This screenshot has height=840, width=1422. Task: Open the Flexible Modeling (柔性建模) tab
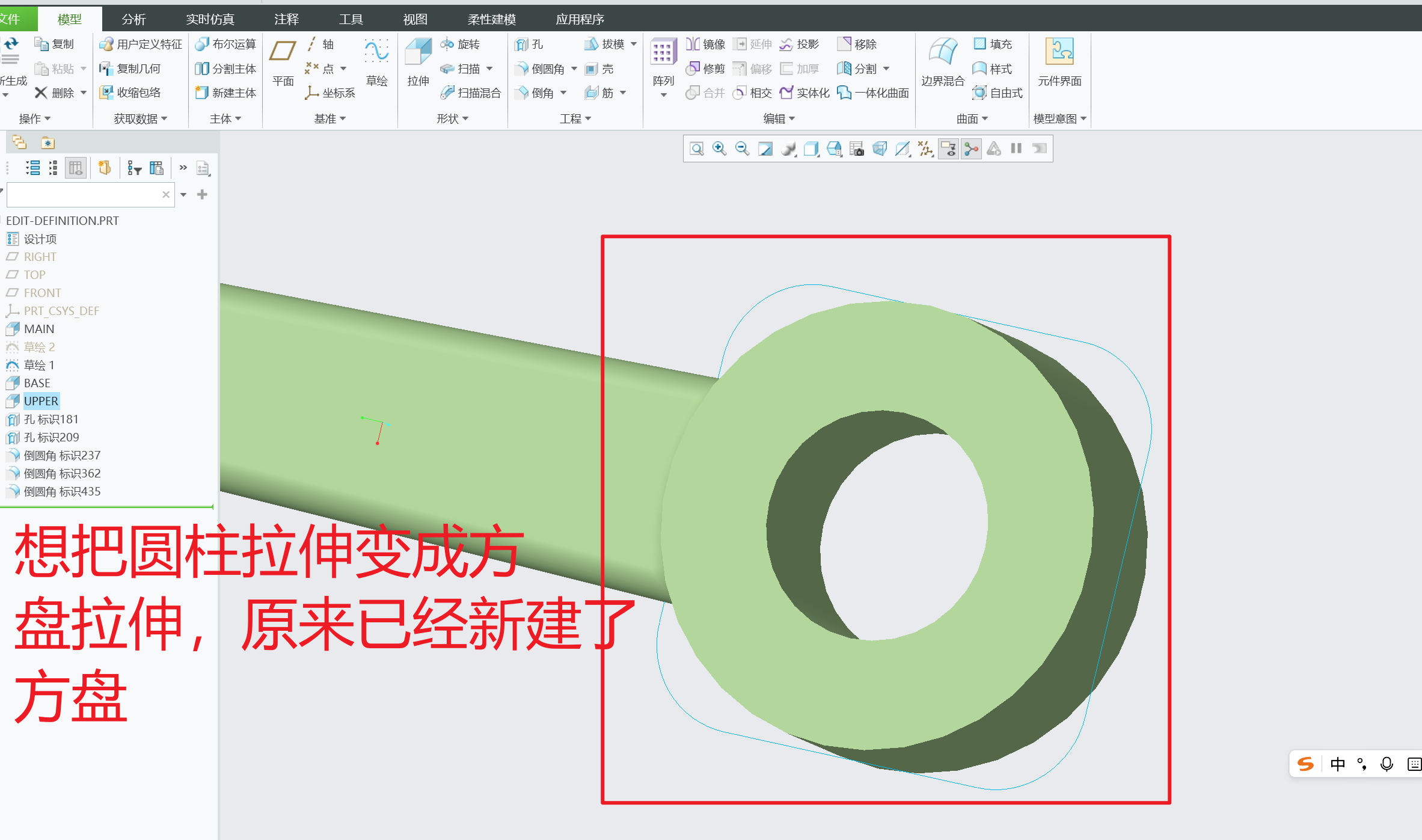[x=491, y=19]
